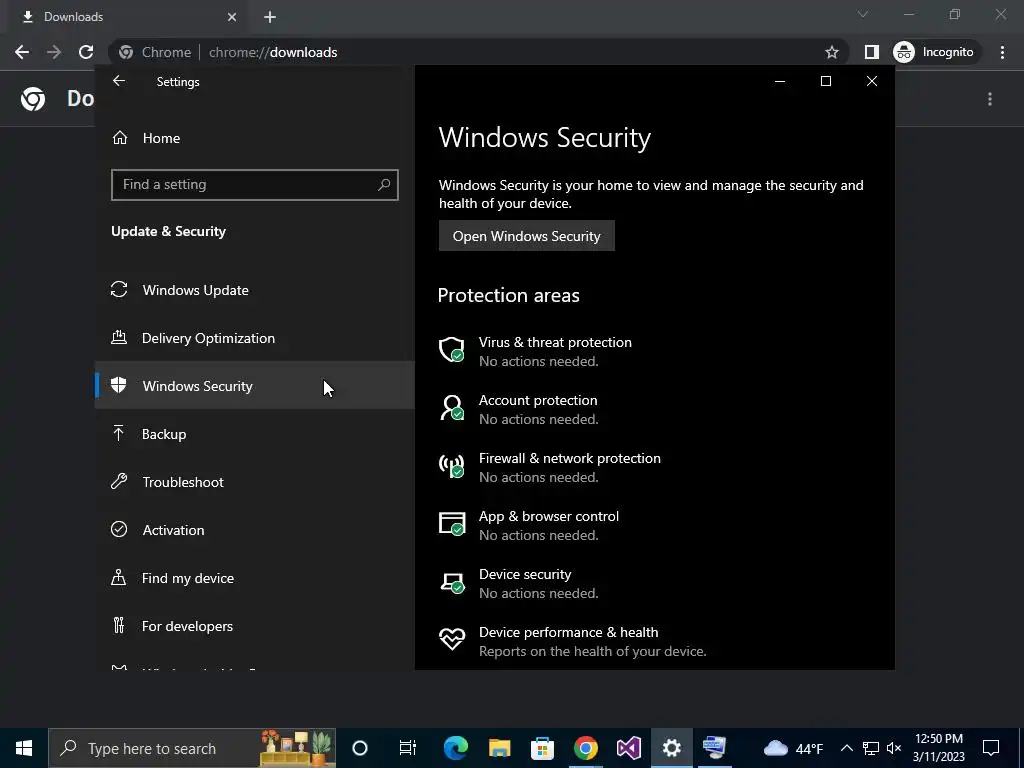Viewport: 1024px width, 768px height.
Task: Click the Troubleshoot wrench icon
Action: click(119, 481)
